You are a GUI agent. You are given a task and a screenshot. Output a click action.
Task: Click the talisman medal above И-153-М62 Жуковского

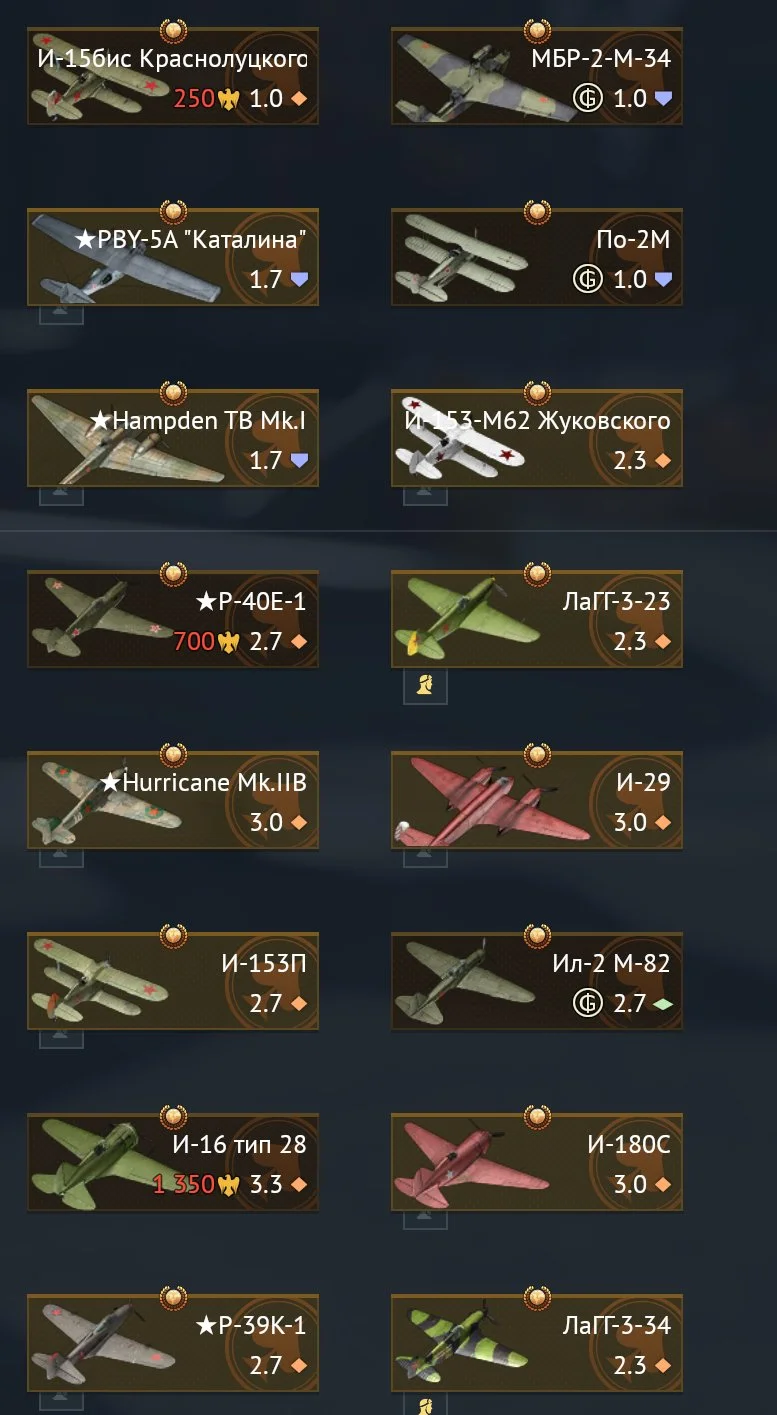point(537,392)
